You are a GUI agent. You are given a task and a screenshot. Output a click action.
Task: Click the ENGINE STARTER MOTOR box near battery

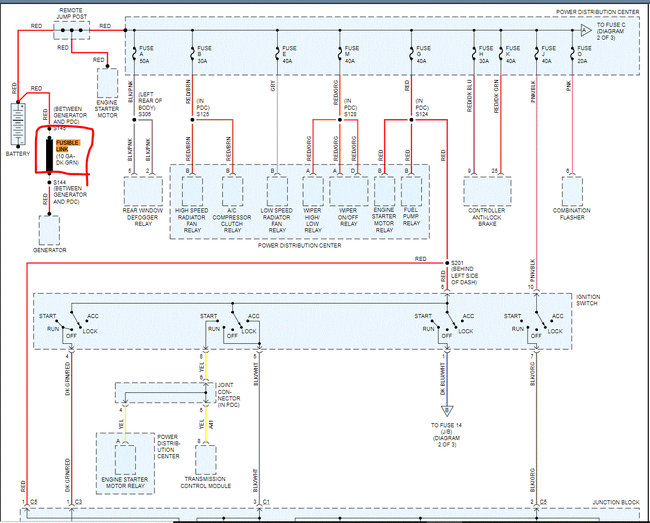tap(107, 83)
